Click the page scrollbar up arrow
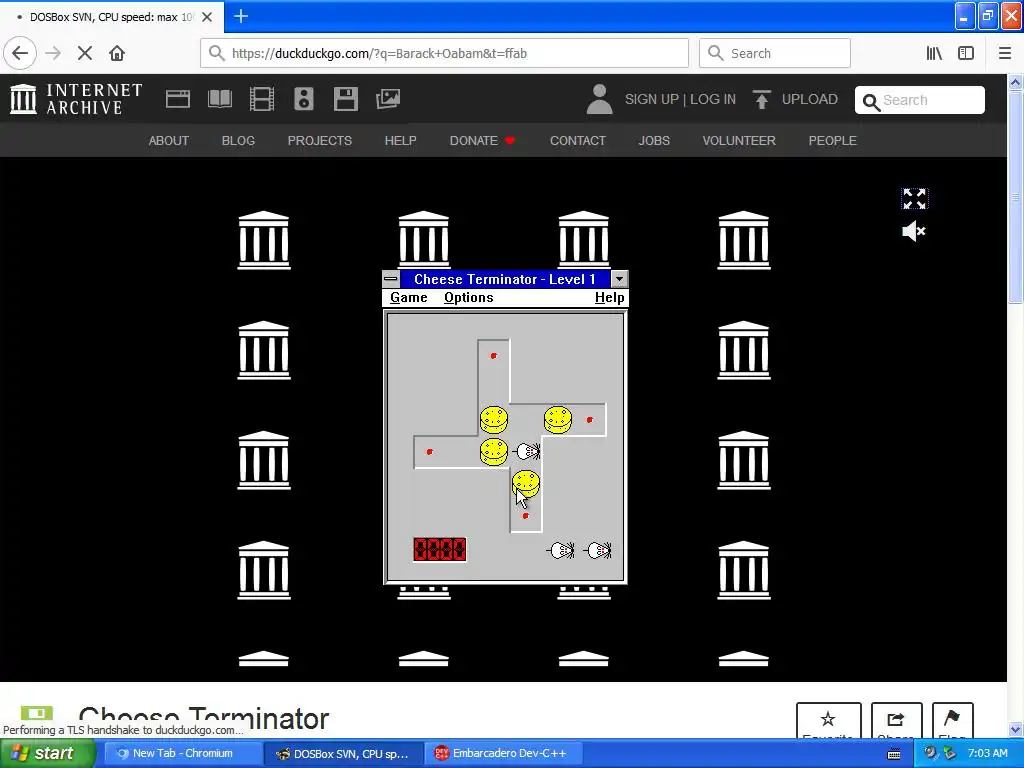The width and height of the screenshot is (1024, 768). (x=1015, y=82)
